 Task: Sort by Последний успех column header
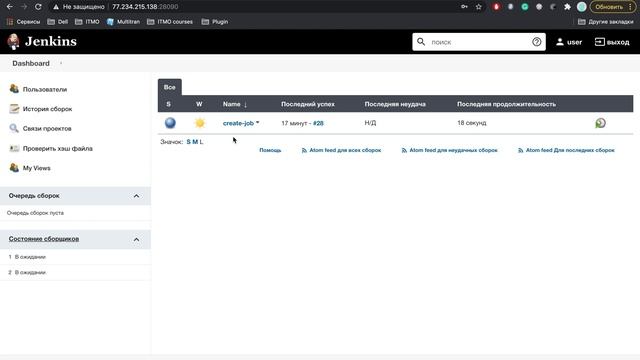pos(308,104)
